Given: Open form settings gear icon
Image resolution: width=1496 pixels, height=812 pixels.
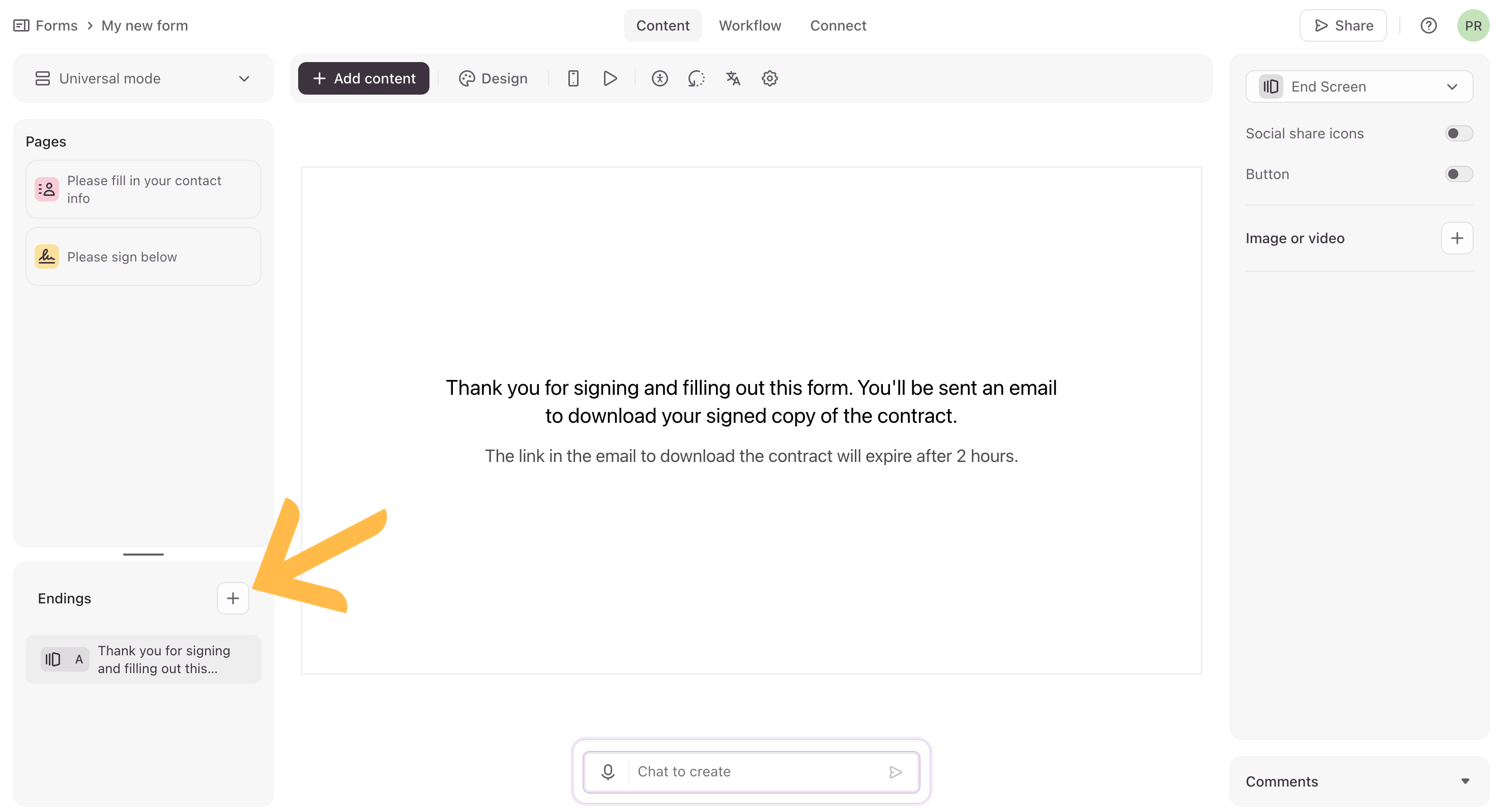Looking at the screenshot, I should pyautogui.click(x=769, y=78).
